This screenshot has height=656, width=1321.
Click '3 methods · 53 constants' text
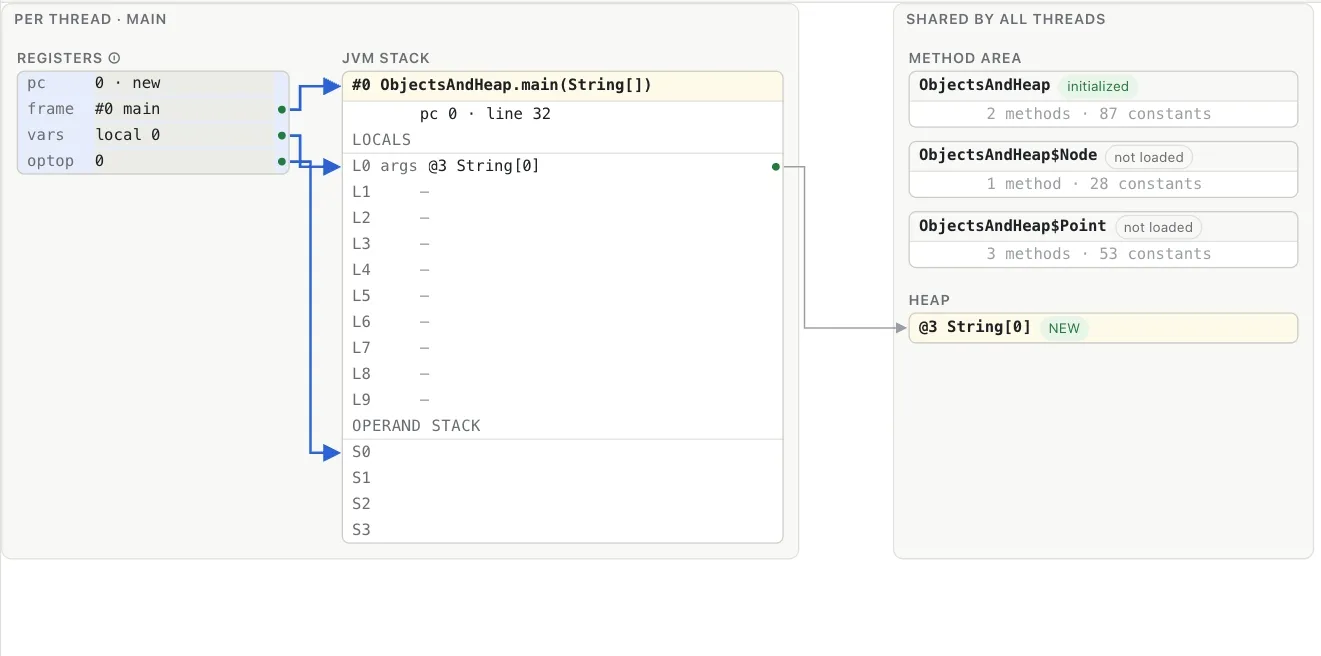[x=1098, y=254]
